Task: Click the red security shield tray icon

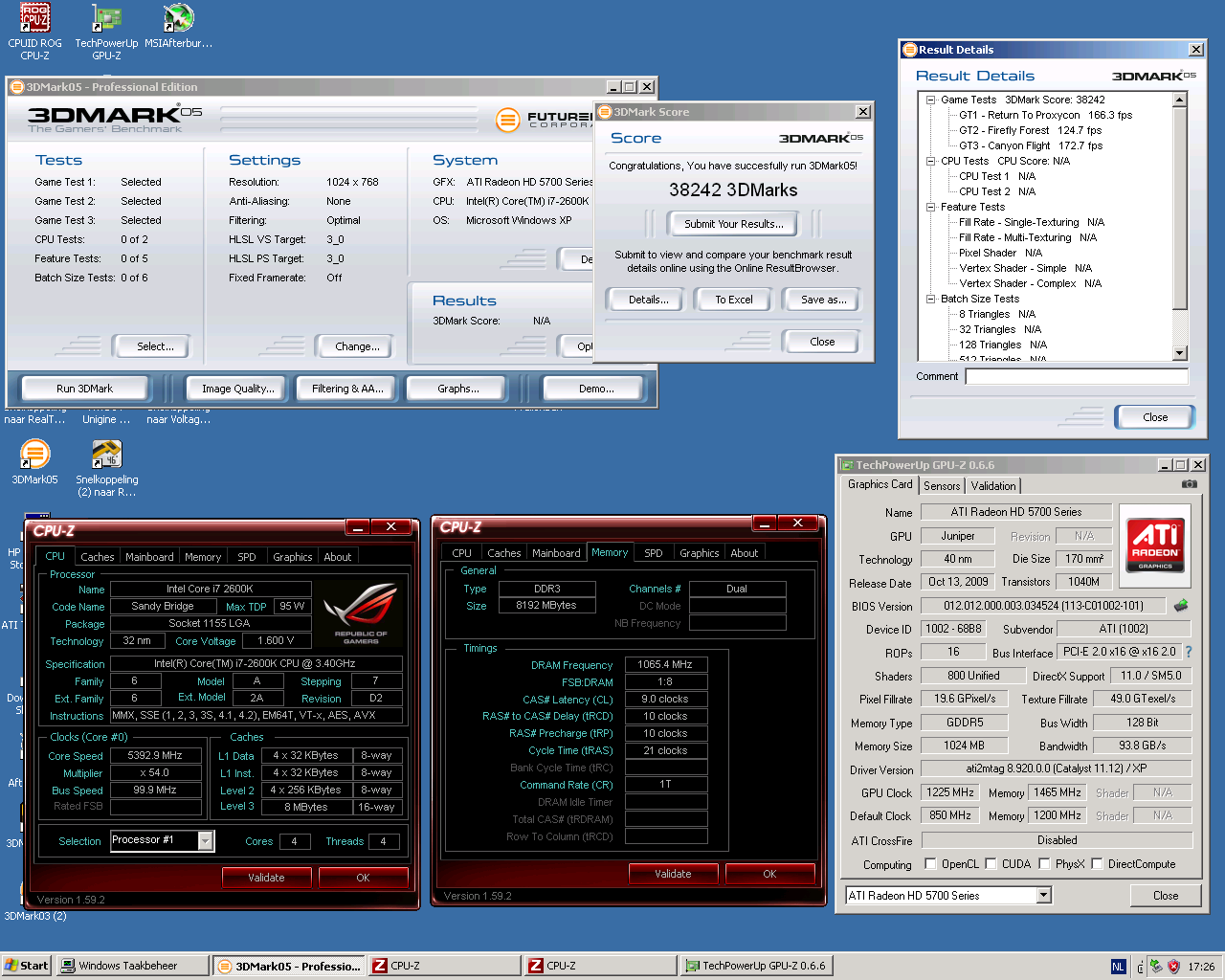Action: [1173, 967]
